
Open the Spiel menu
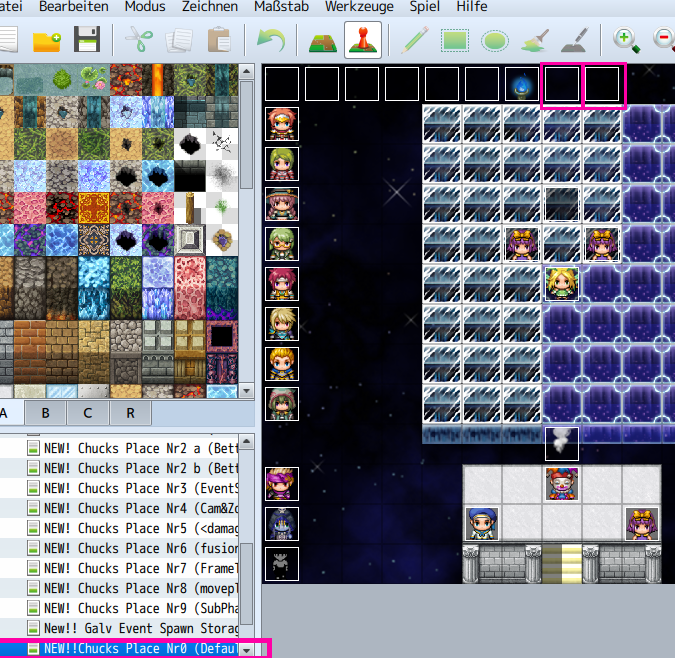pos(424,7)
